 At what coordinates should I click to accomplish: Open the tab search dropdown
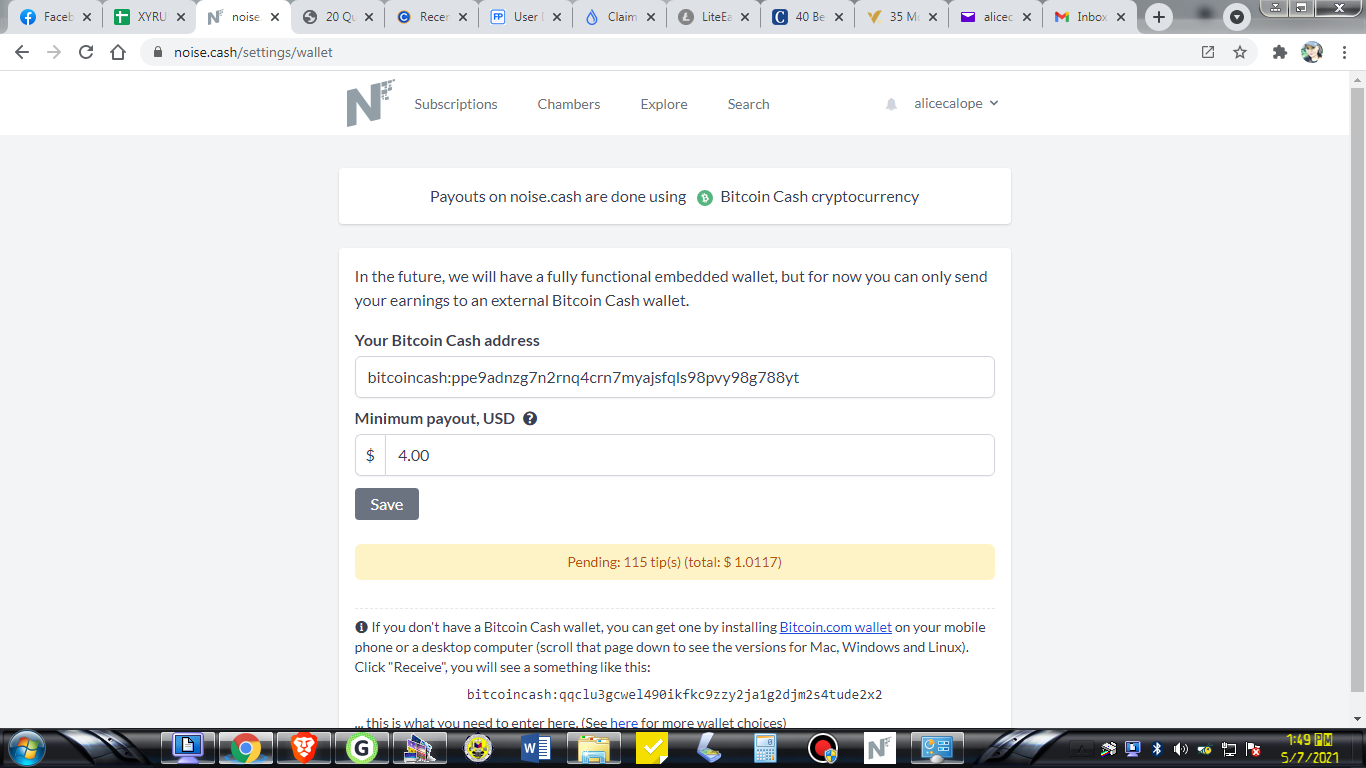coord(1238,17)
